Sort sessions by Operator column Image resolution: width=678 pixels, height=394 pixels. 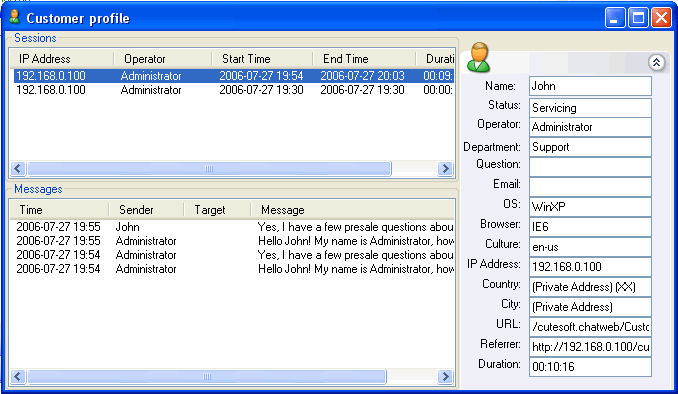point(163,59)
